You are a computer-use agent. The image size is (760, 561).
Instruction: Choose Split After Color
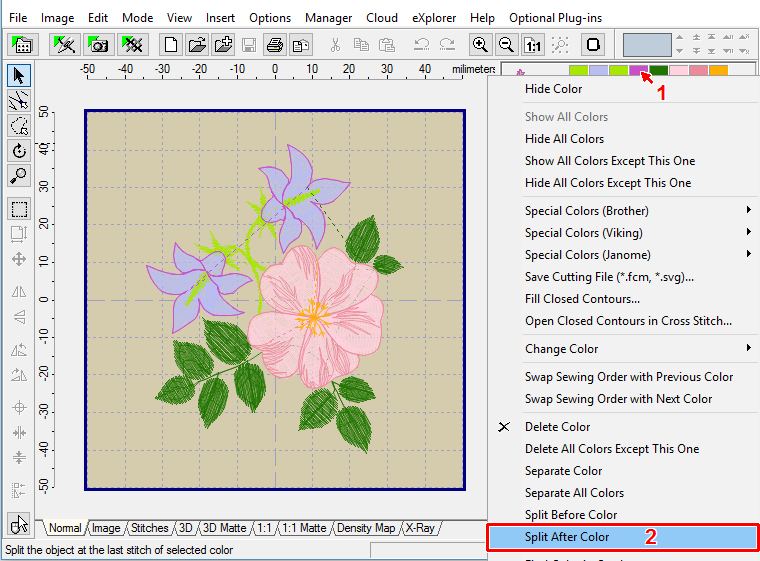[x=623, y=537]
